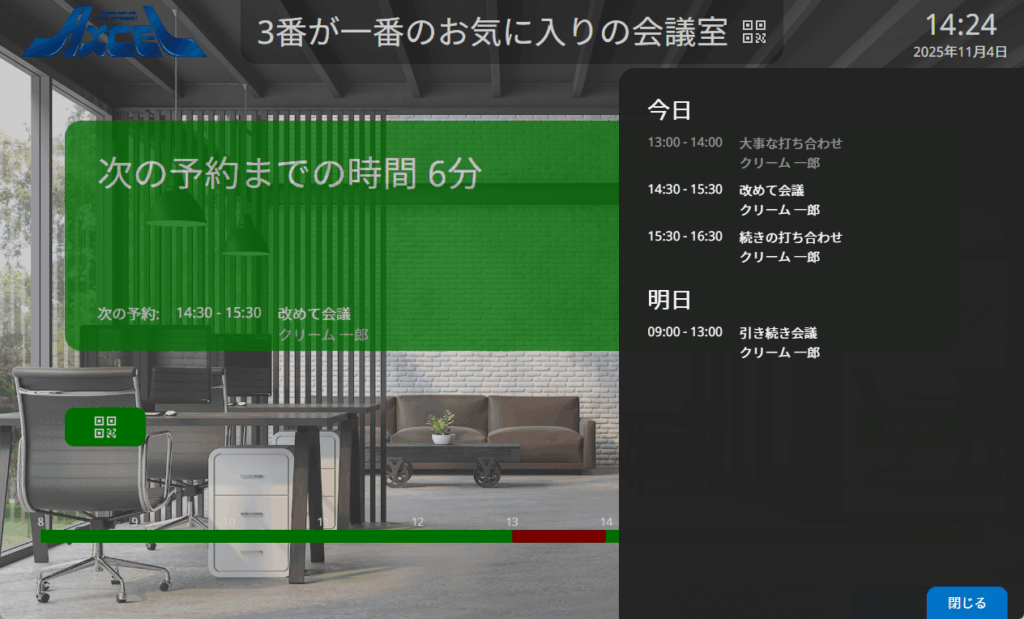Click the long green free segment on timeline
1024x619 pixels.
275,536
